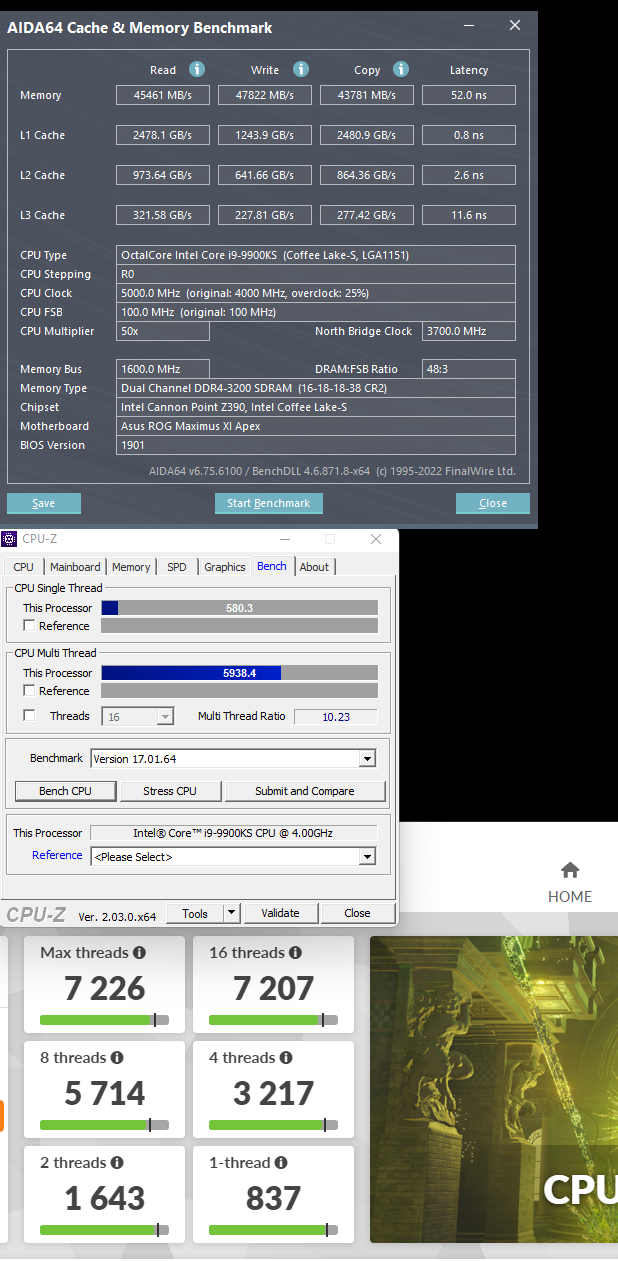Click 2 threads score 1 643

coord(104,1198)
